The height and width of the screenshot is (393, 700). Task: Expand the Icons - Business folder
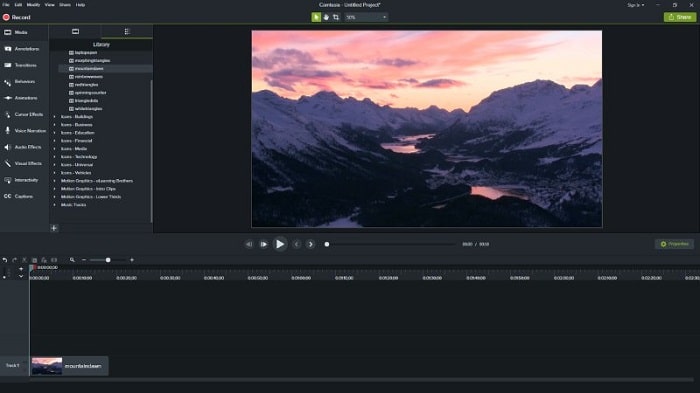[55, 125]
